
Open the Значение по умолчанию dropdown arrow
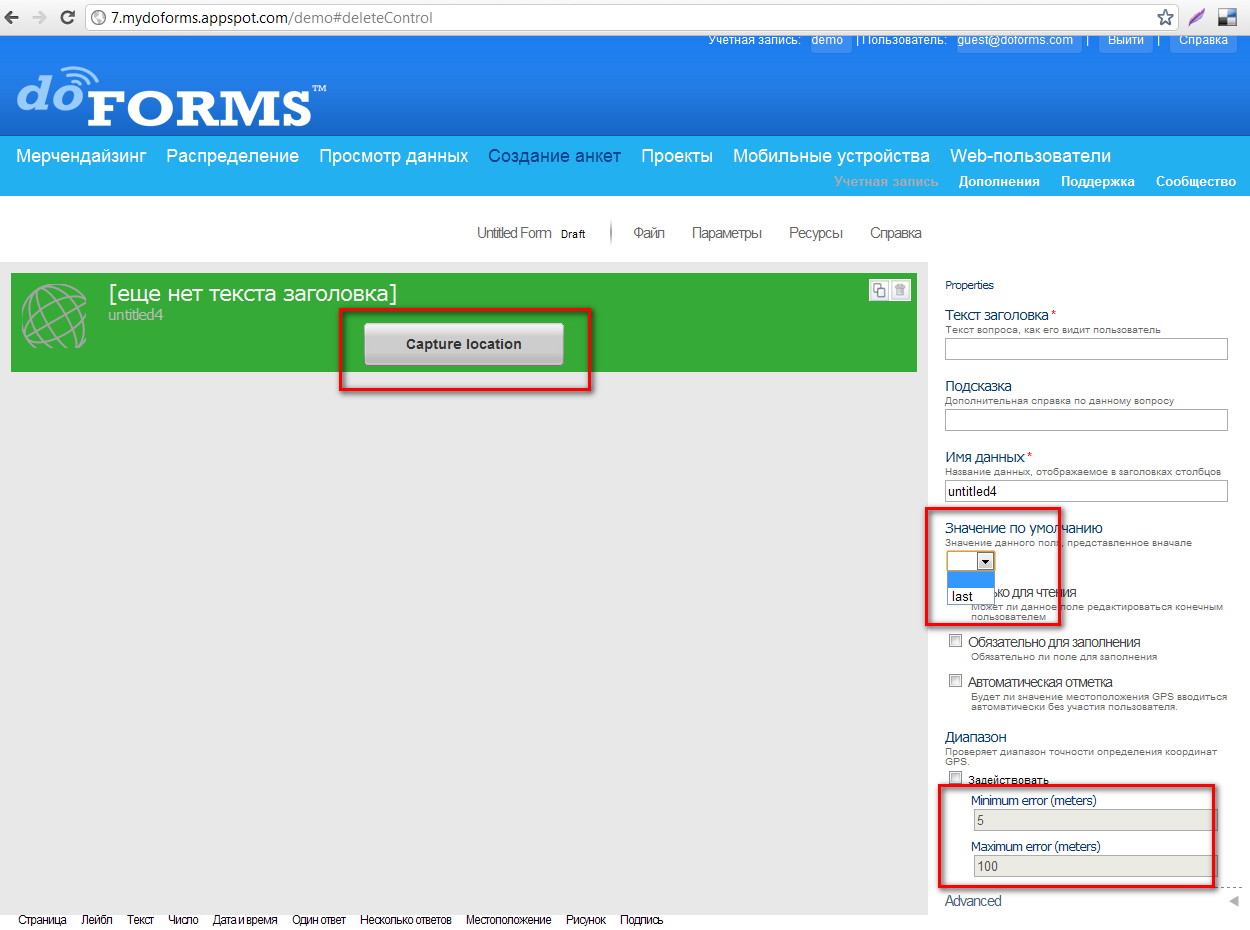click(984, 562)
